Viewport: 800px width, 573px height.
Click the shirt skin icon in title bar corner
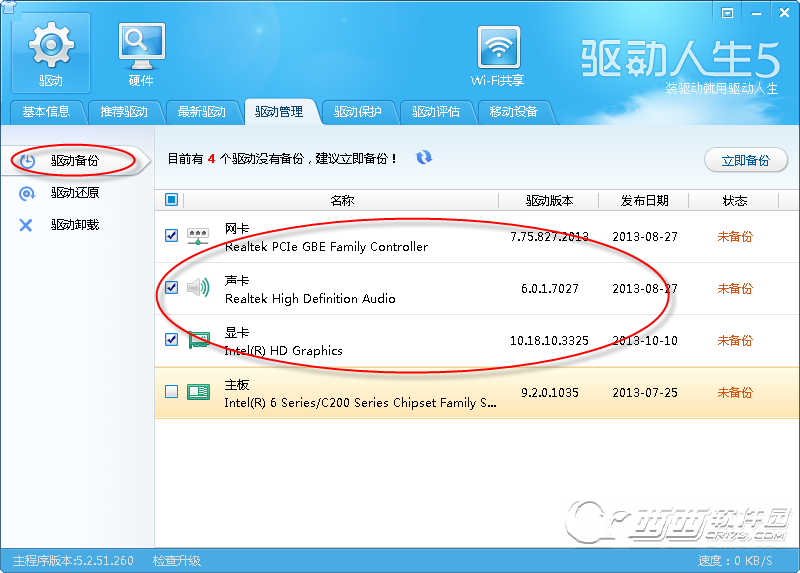9,7
